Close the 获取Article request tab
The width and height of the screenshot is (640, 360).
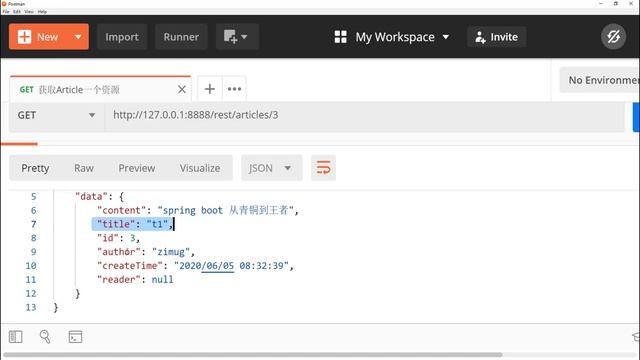click(x=182, y=89)
